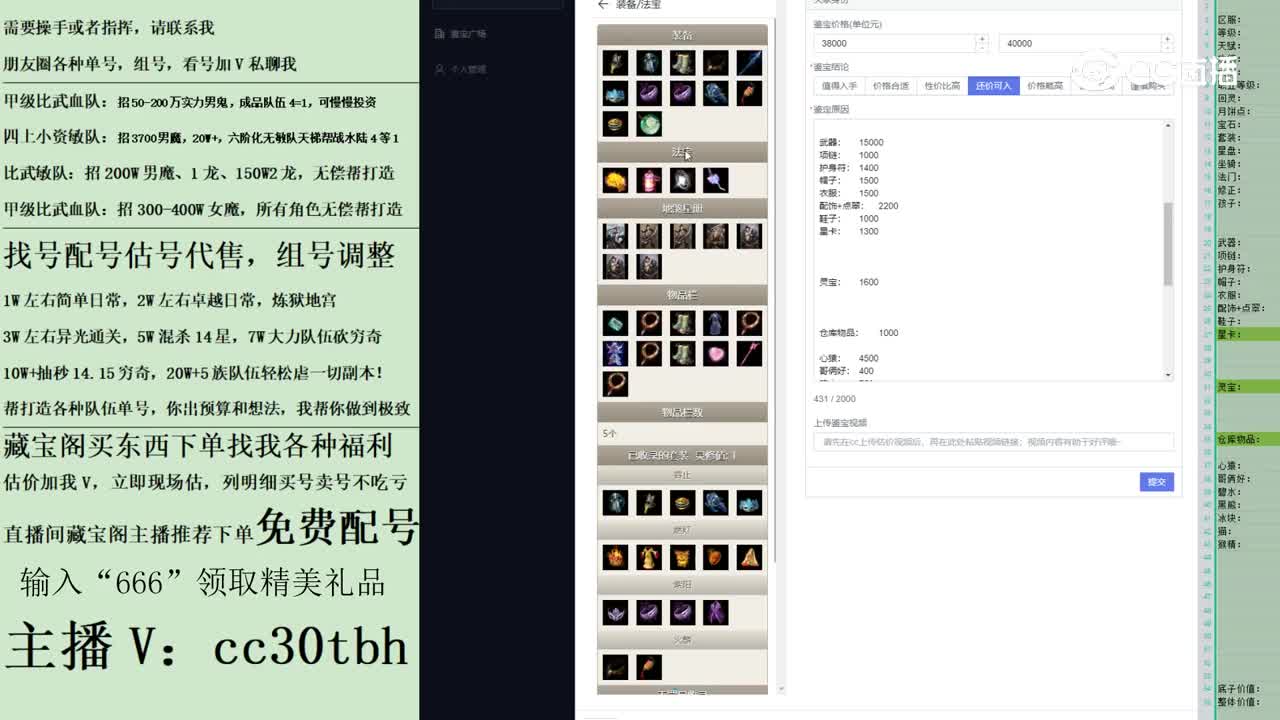
Task: Select the orange mace in bottom set row
Action: 649,666
